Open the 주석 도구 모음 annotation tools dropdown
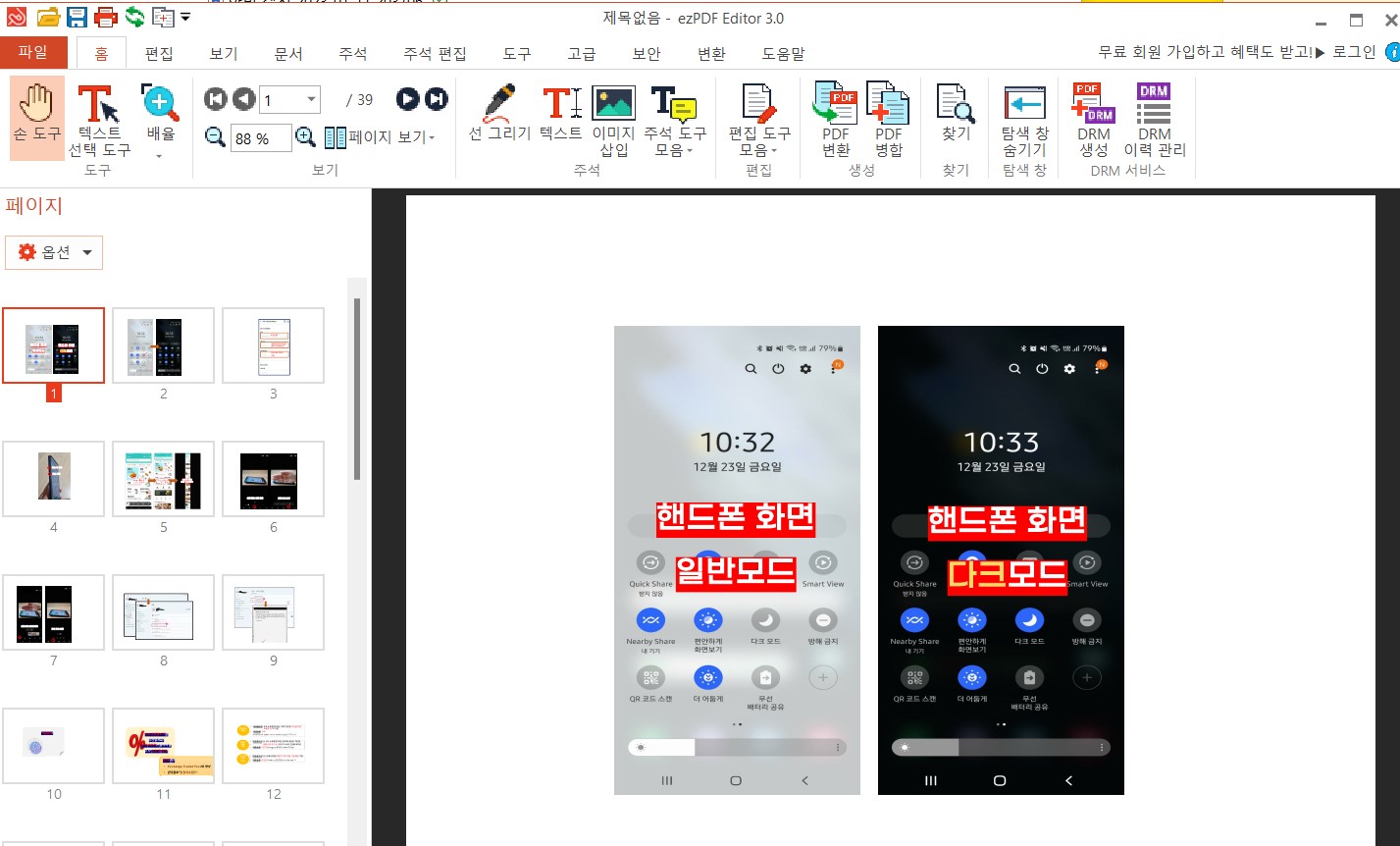The height and width of the screenshot is (846, 1400). pyautogui.click(x=675, y=120)
